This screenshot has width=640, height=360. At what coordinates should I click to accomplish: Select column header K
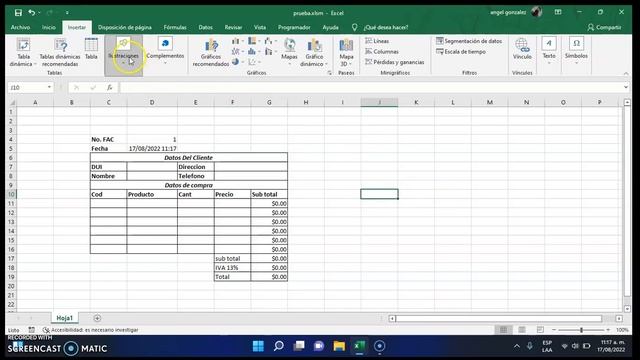tap(416, 102)
